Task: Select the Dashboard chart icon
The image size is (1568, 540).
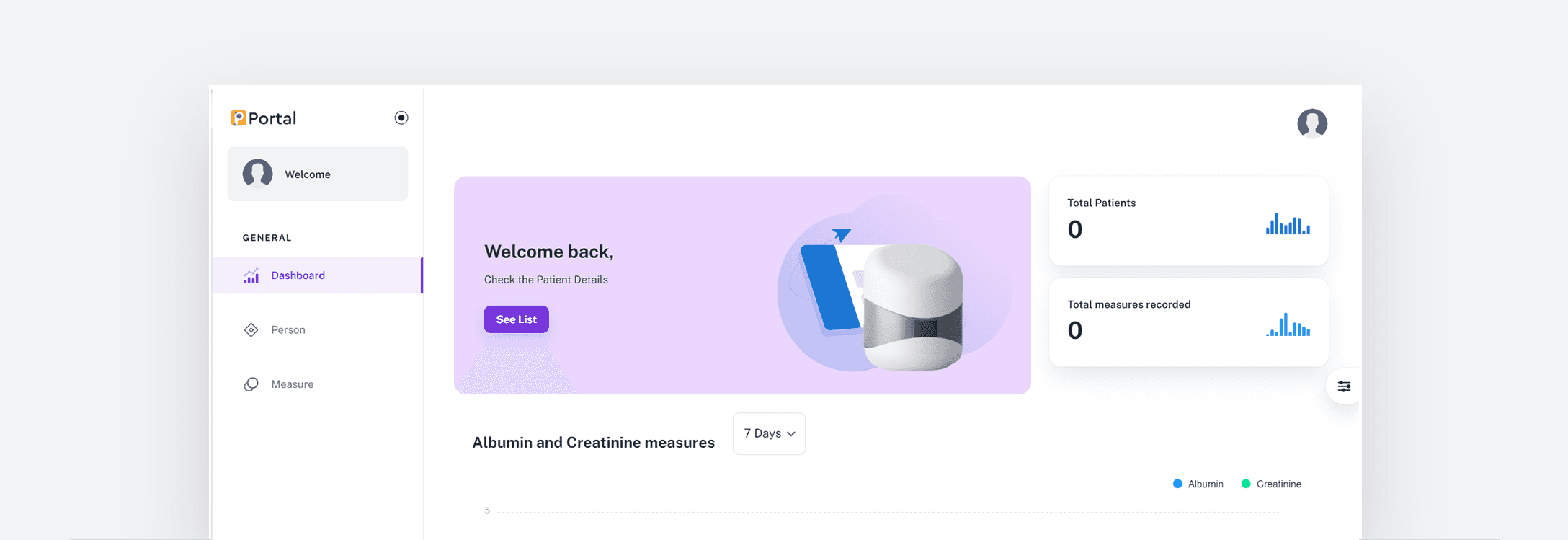Action: point(251,275)
